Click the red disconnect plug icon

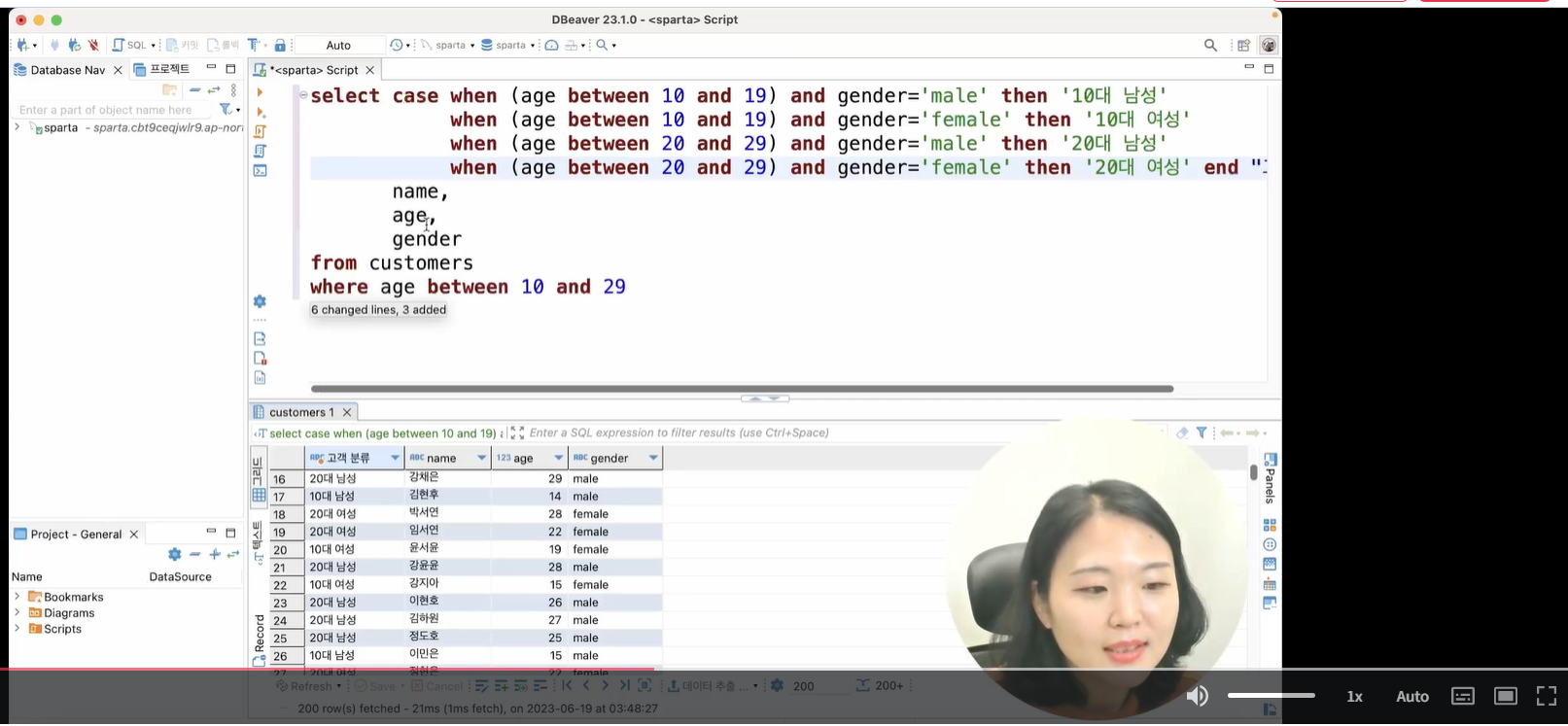point(93,45)
